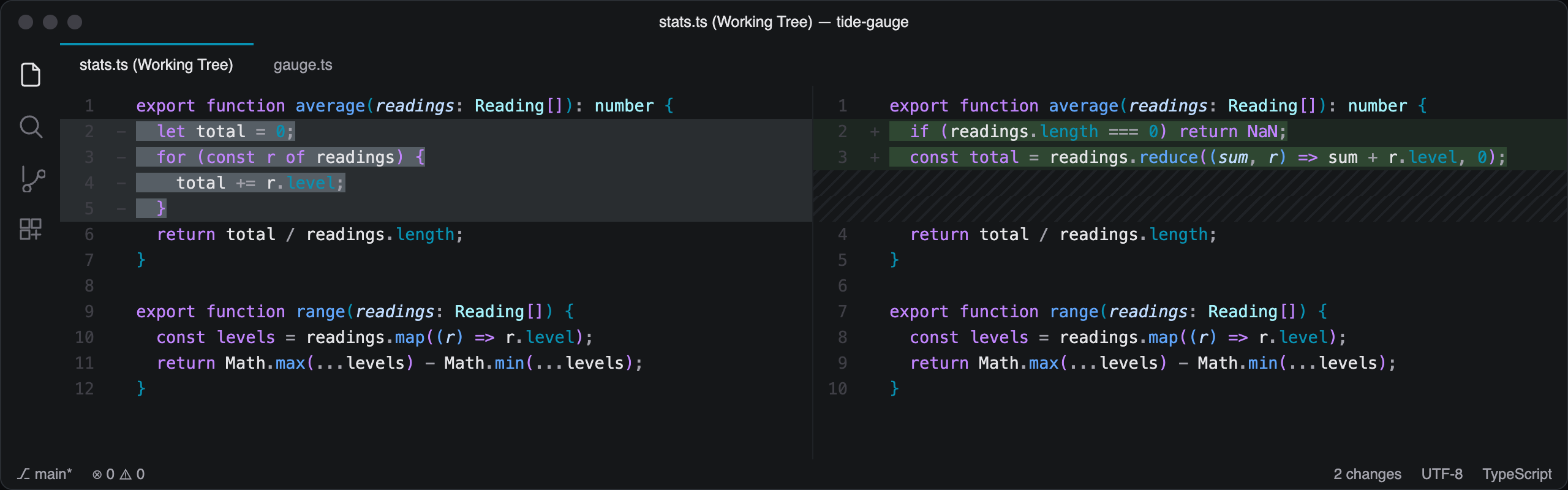
Task: Click 'average' function name in left pane
Action: [x=330, y=105]
